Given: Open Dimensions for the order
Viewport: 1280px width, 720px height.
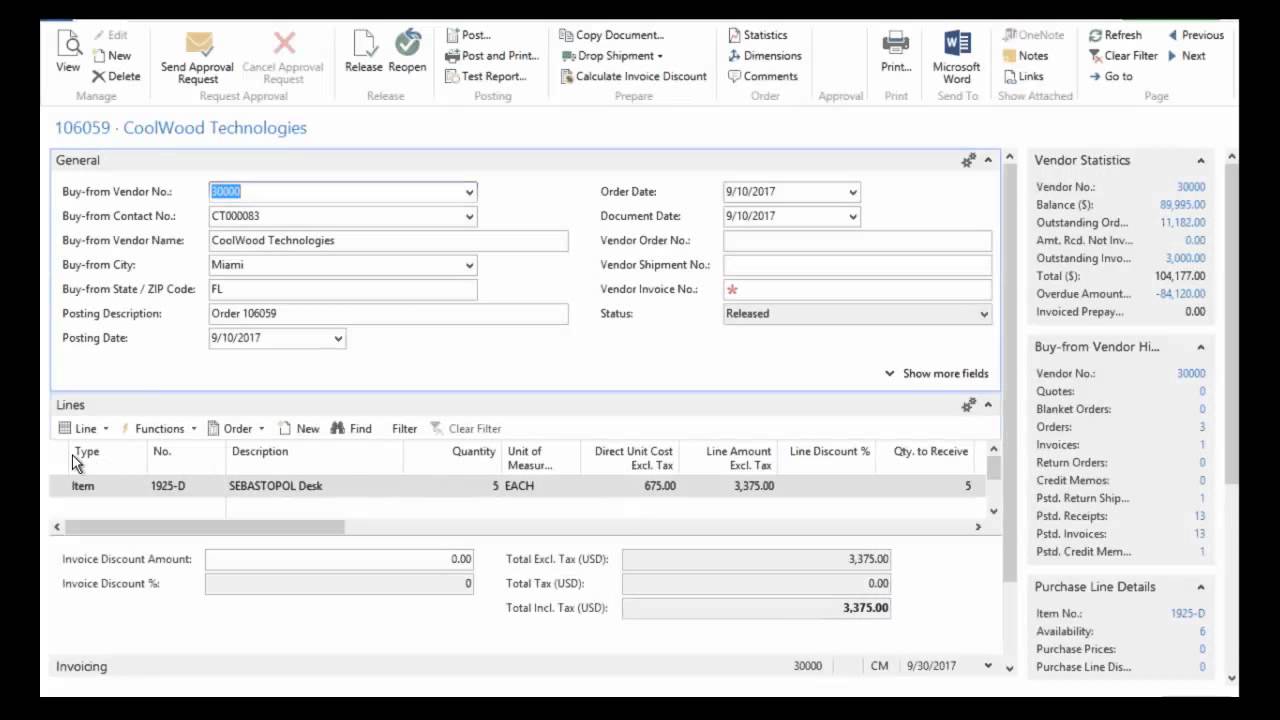Looking at the screenshot, I should click(765, 56).
